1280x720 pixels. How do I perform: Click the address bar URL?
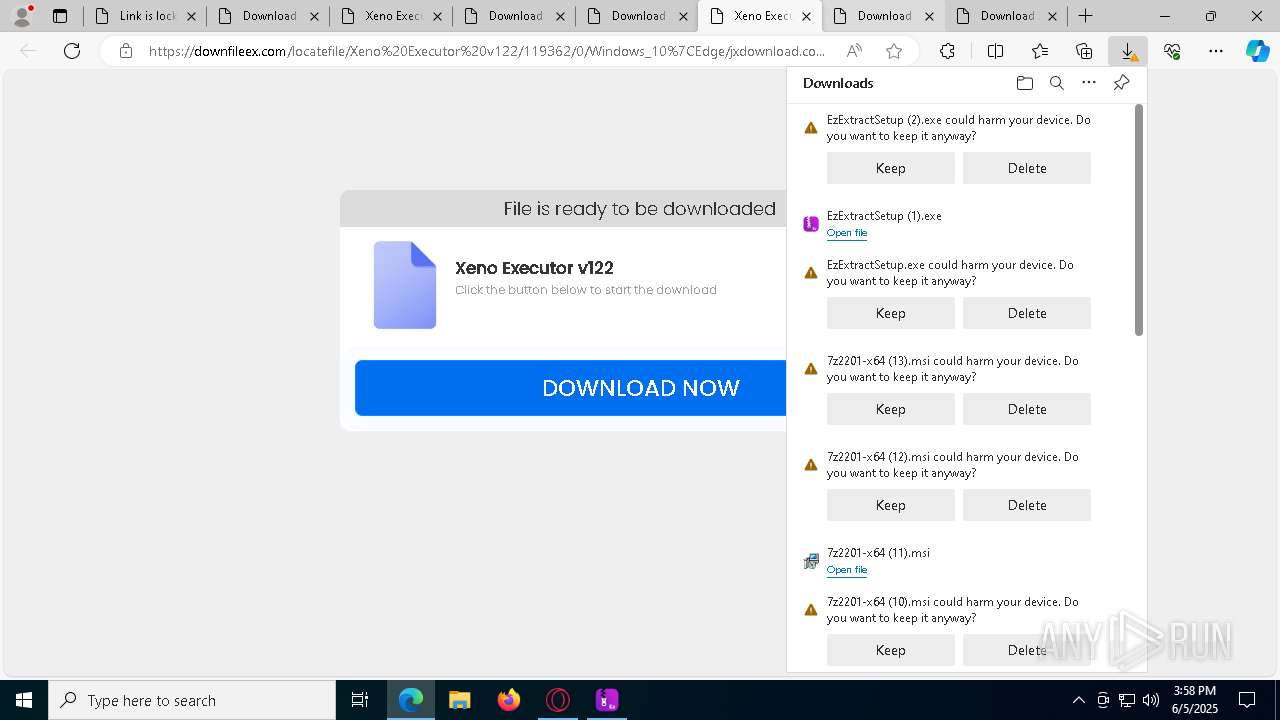pos(487,51)
